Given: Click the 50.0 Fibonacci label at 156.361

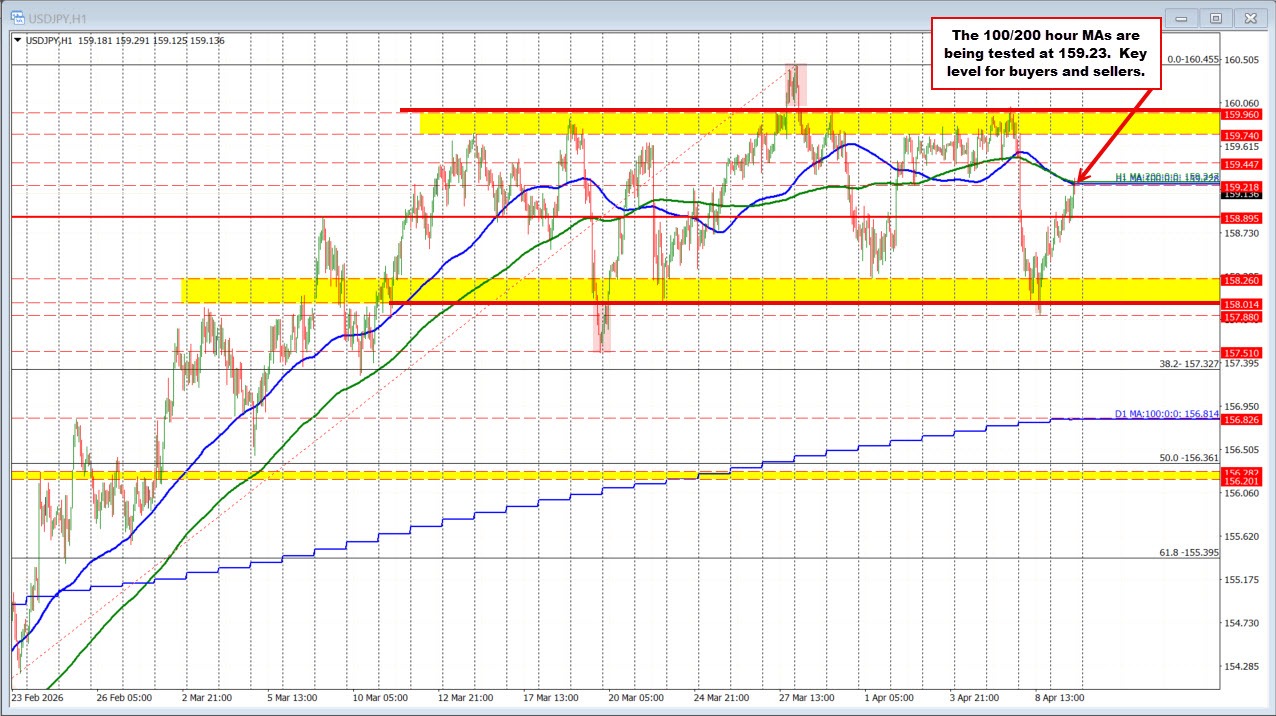Looking at the screenshot, I should [1186, 459].
